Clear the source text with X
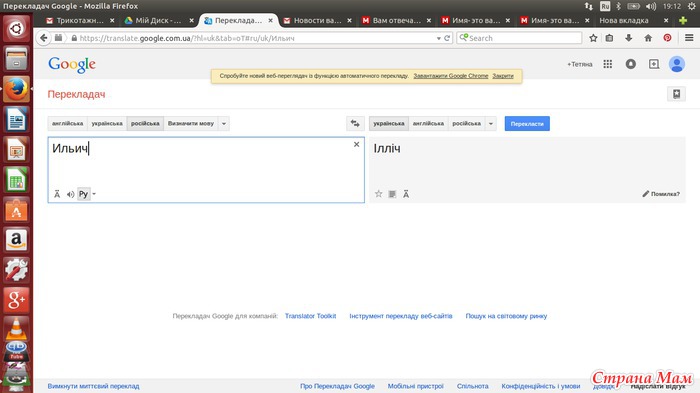 tap(356, 144)
